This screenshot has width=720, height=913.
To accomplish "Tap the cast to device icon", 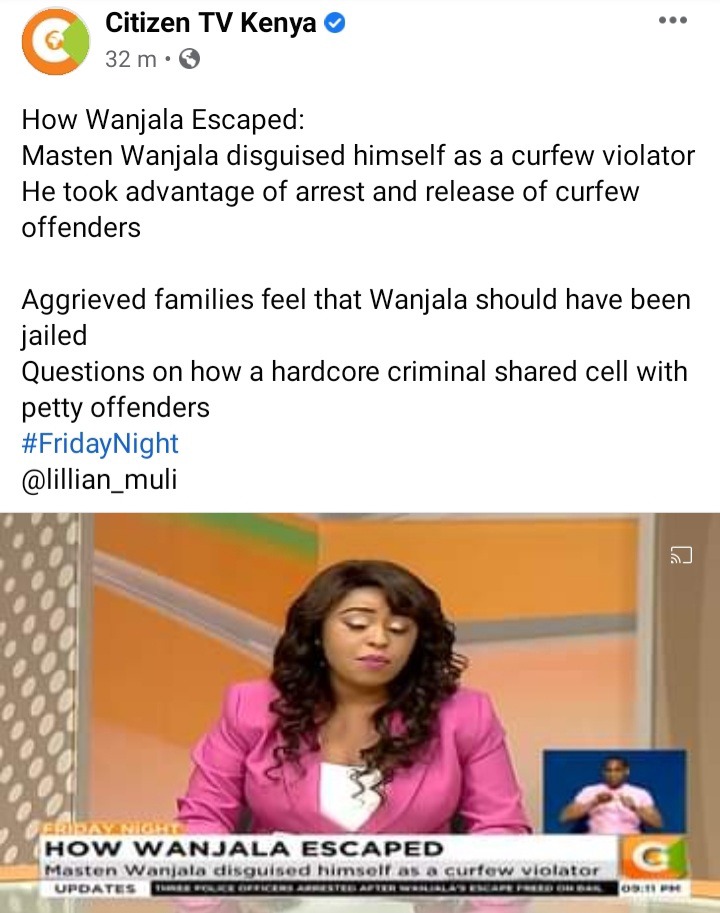I will pyautogui.click(x=681, y=555).
